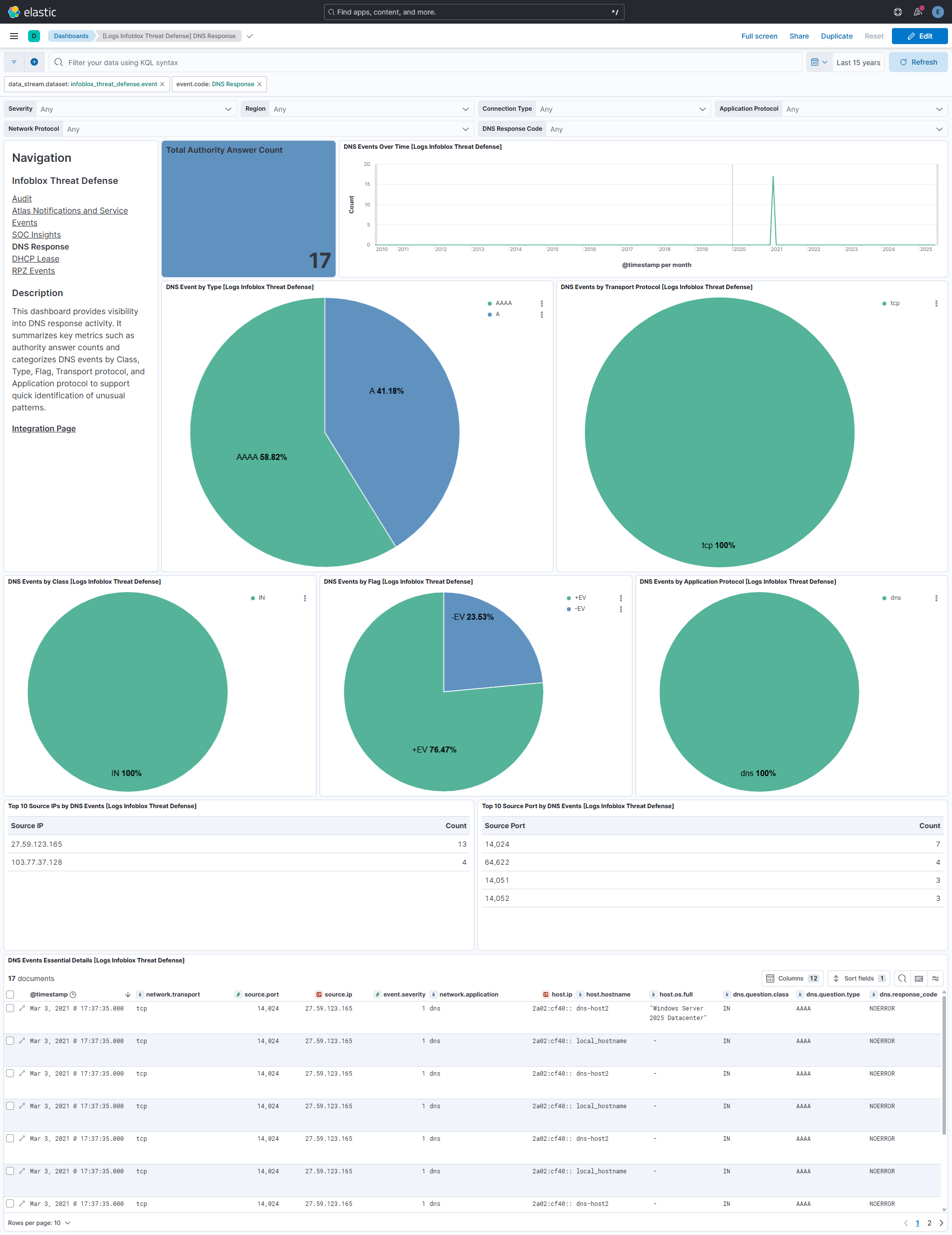Click the global Find apps search box
Image resolution: width=952 pixels, height=1235 pixels.
(x=474, y=12)
